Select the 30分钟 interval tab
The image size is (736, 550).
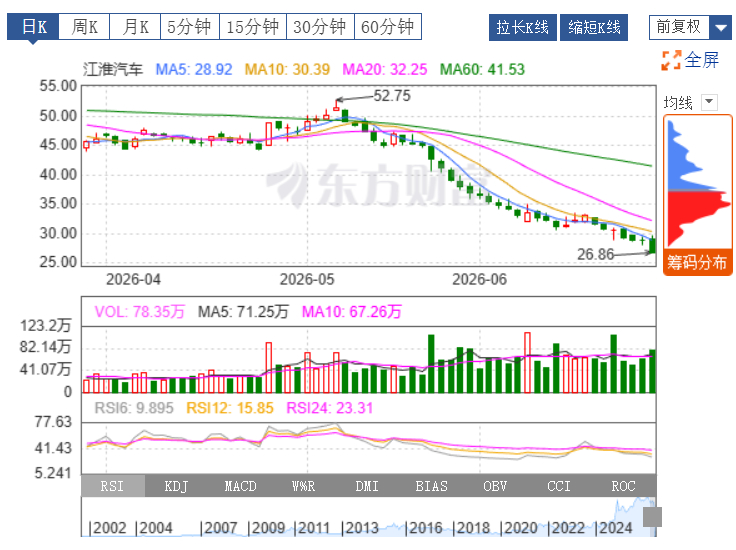[320, 27]
